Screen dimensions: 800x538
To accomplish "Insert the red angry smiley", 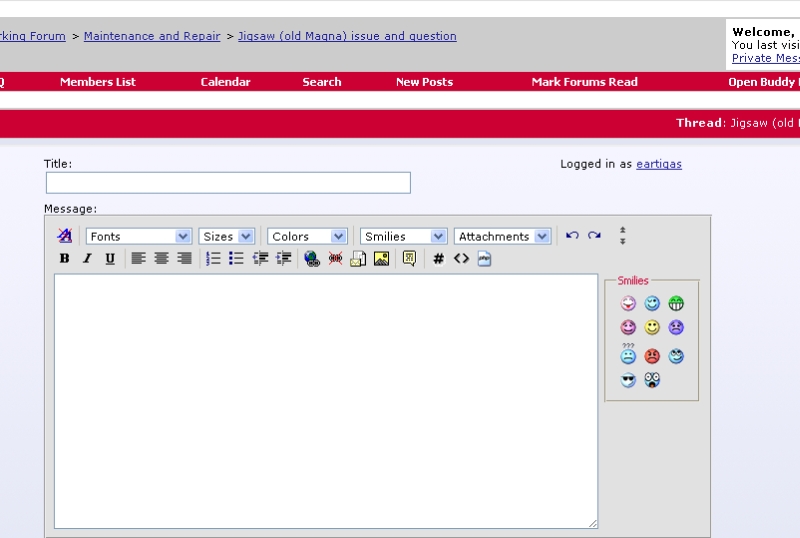I will click(x=652, y=356).
